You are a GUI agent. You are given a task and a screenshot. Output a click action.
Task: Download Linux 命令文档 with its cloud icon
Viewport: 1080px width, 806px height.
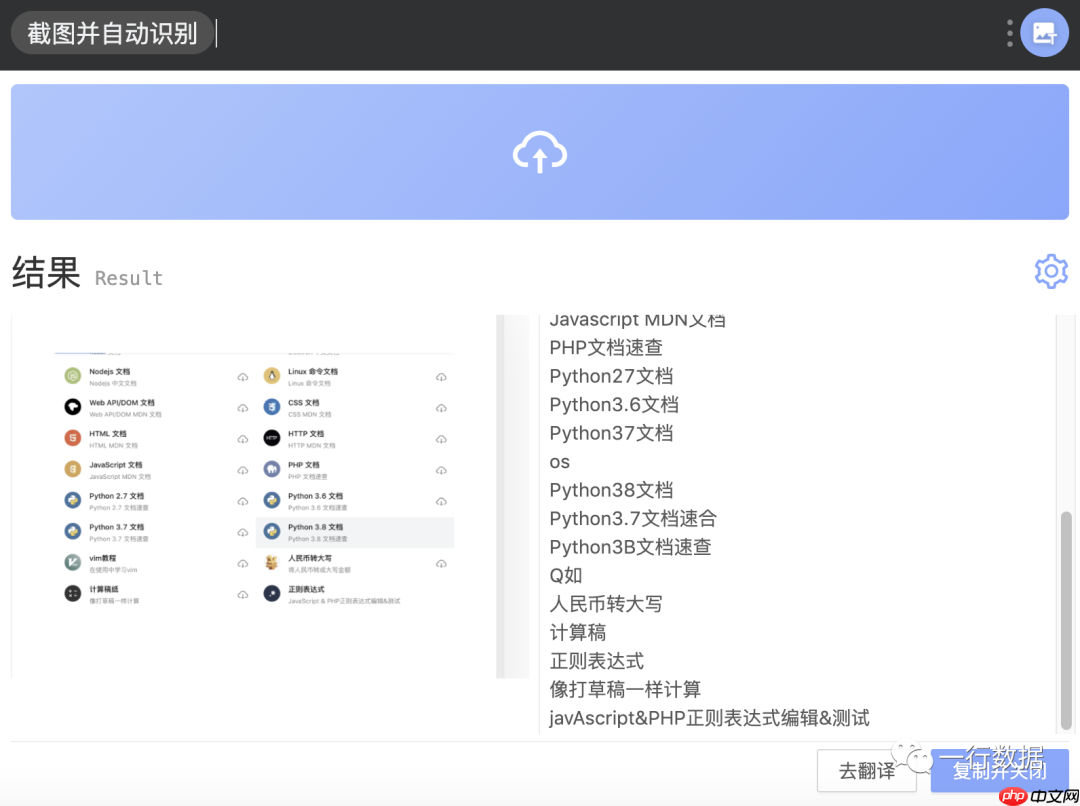pos(441,376)
